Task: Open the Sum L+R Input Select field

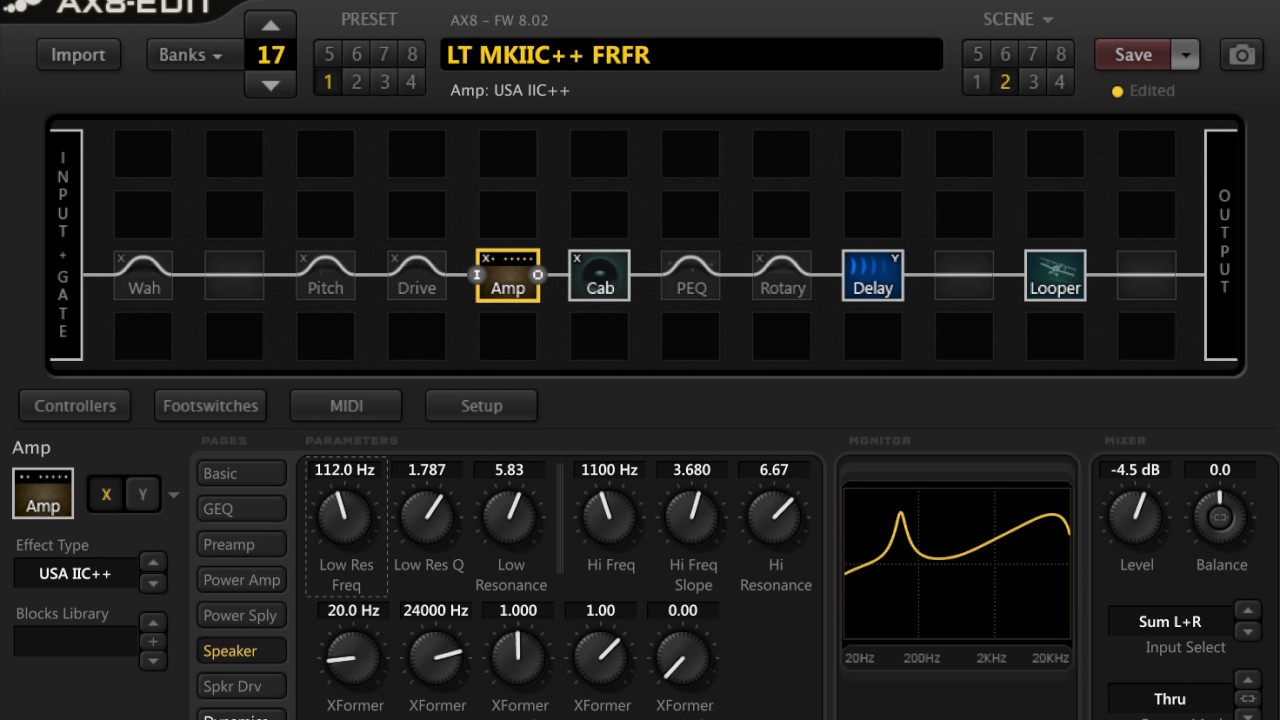Action: [x=1169, y=621]
